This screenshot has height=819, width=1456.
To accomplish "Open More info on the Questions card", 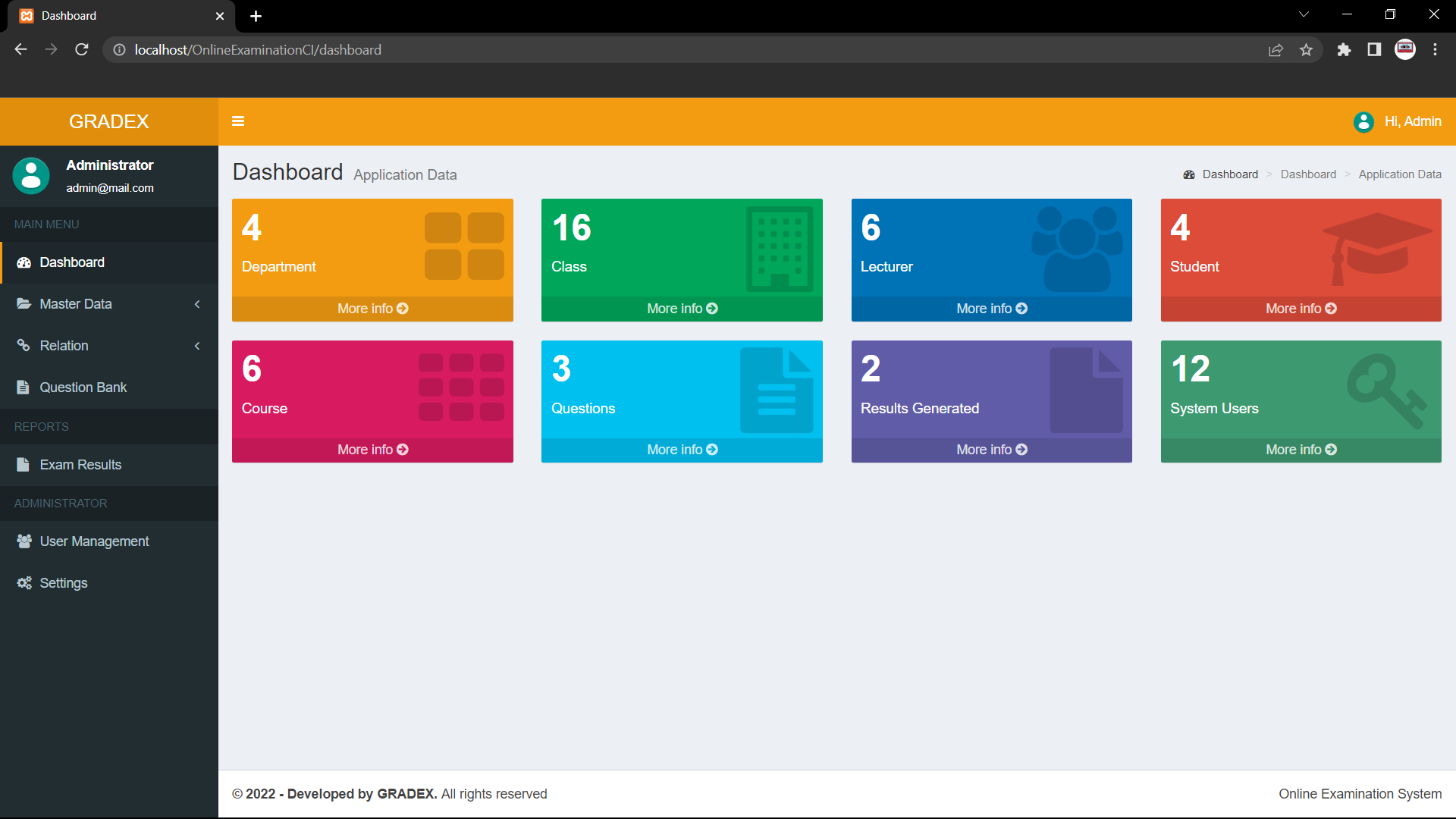I will point(681,449).
